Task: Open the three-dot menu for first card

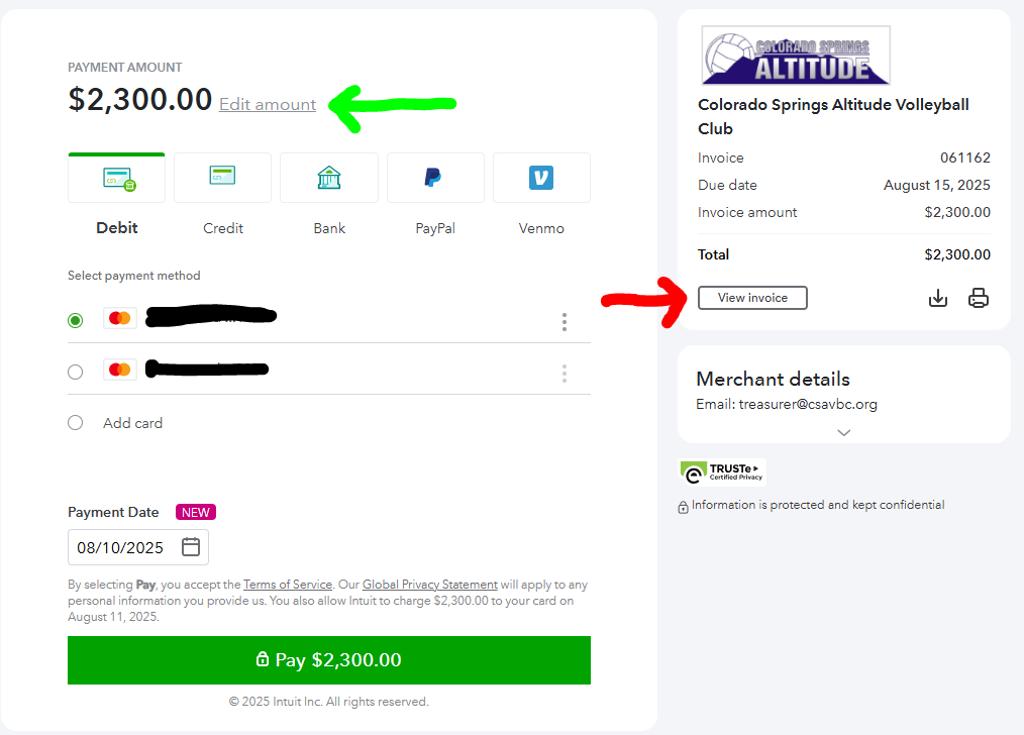Action: pyautogui.click(x=564, y=321)
